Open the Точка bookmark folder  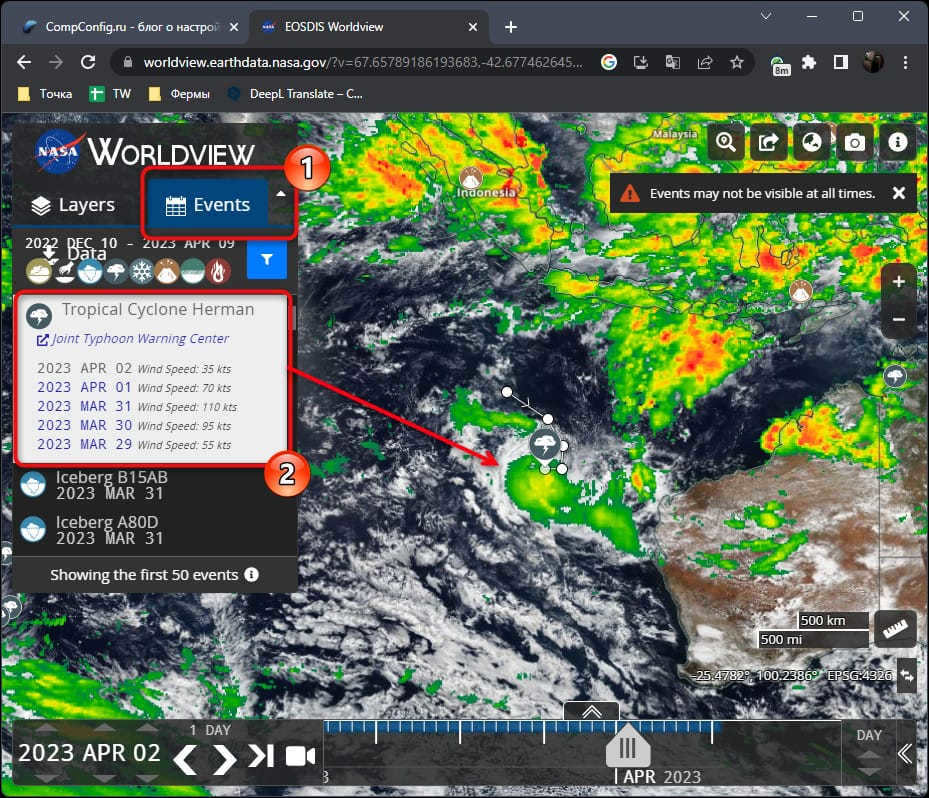point(46,94)
